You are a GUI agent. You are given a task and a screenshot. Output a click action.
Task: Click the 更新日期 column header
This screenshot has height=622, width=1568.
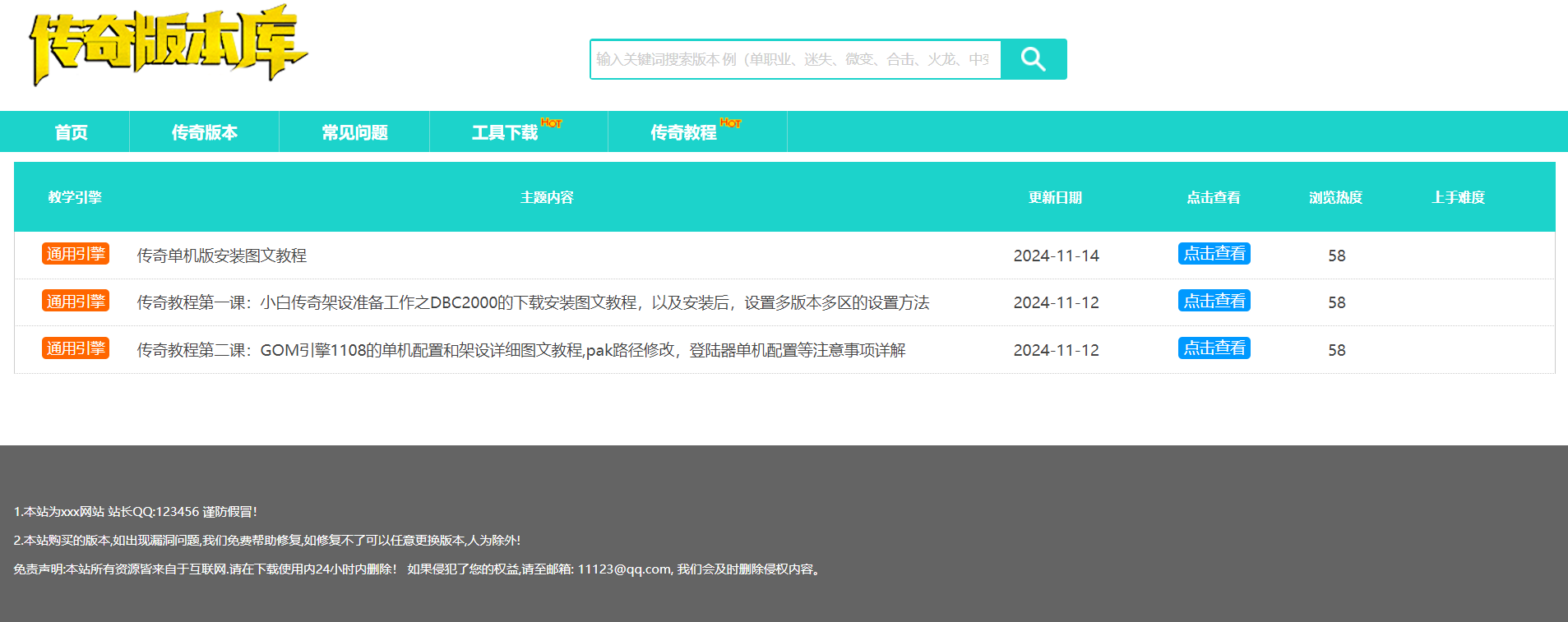tap(1055, 197)
